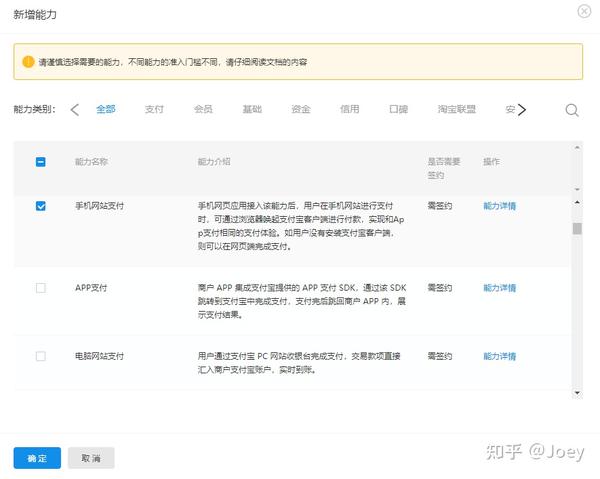Click the 能力类别 label
Viewport: 600px width, 479px height.
pos(35,109)
